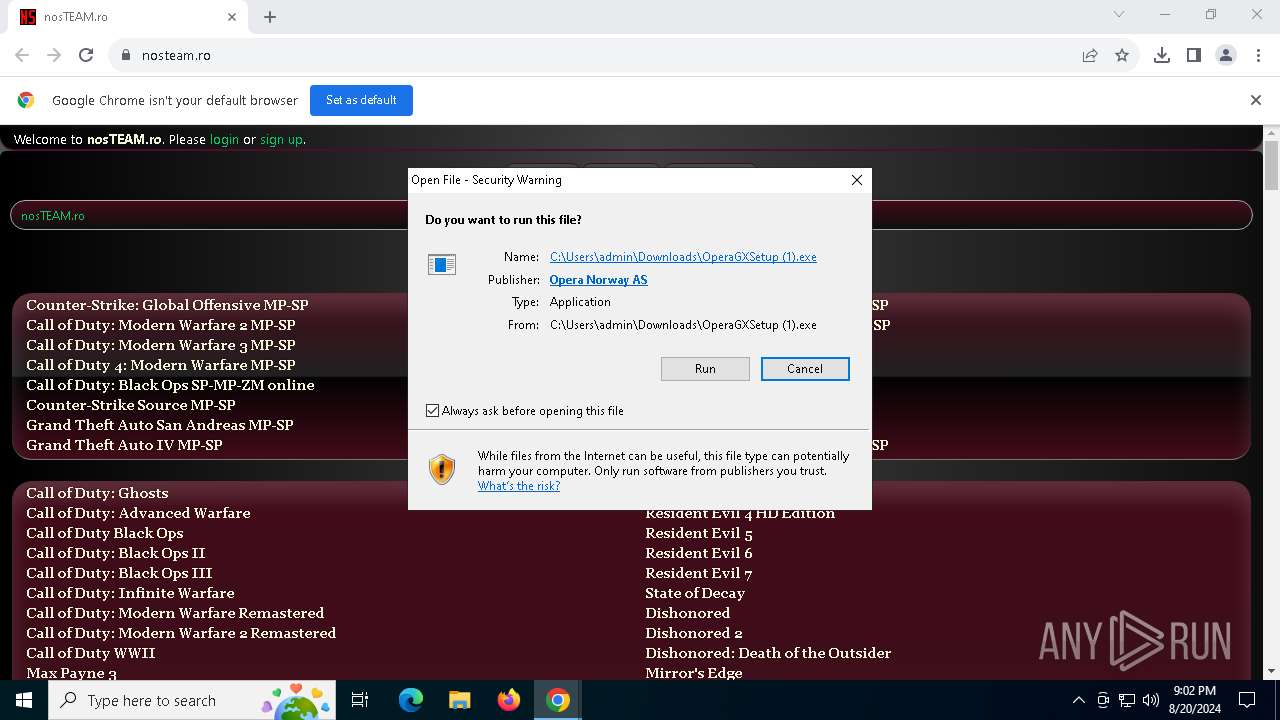Launch Microsoft Edge from taskbar

[x=411, y=700]
